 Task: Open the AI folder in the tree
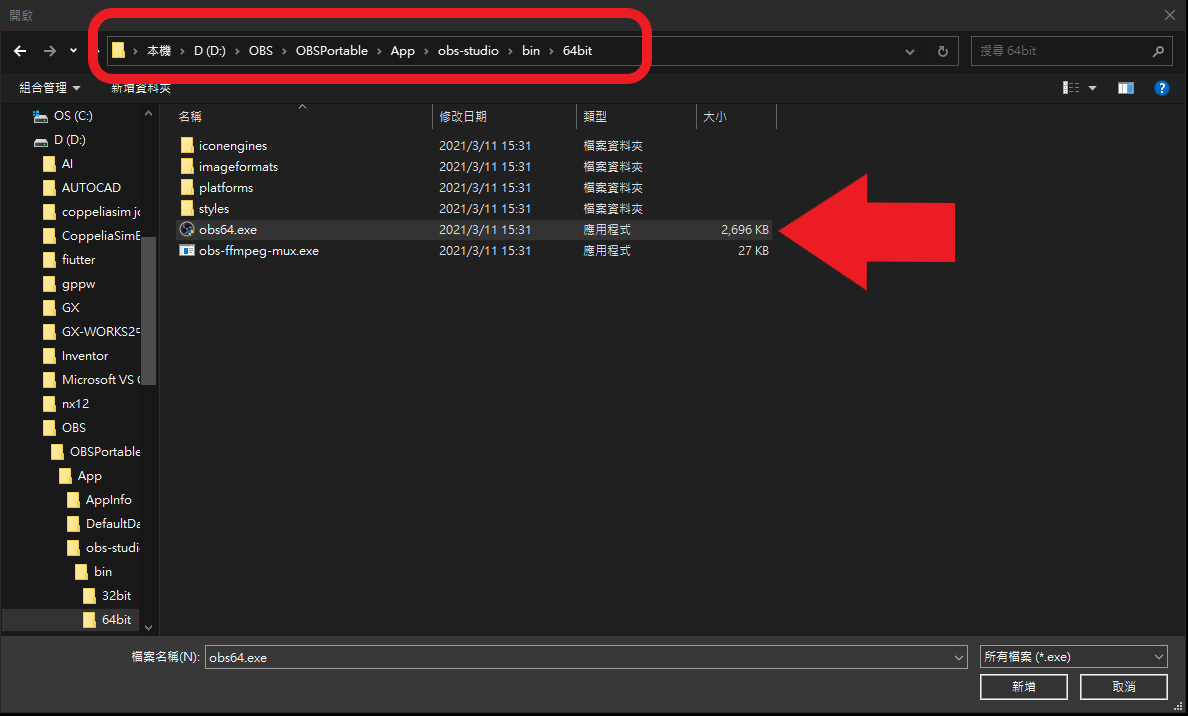[67, 164]
